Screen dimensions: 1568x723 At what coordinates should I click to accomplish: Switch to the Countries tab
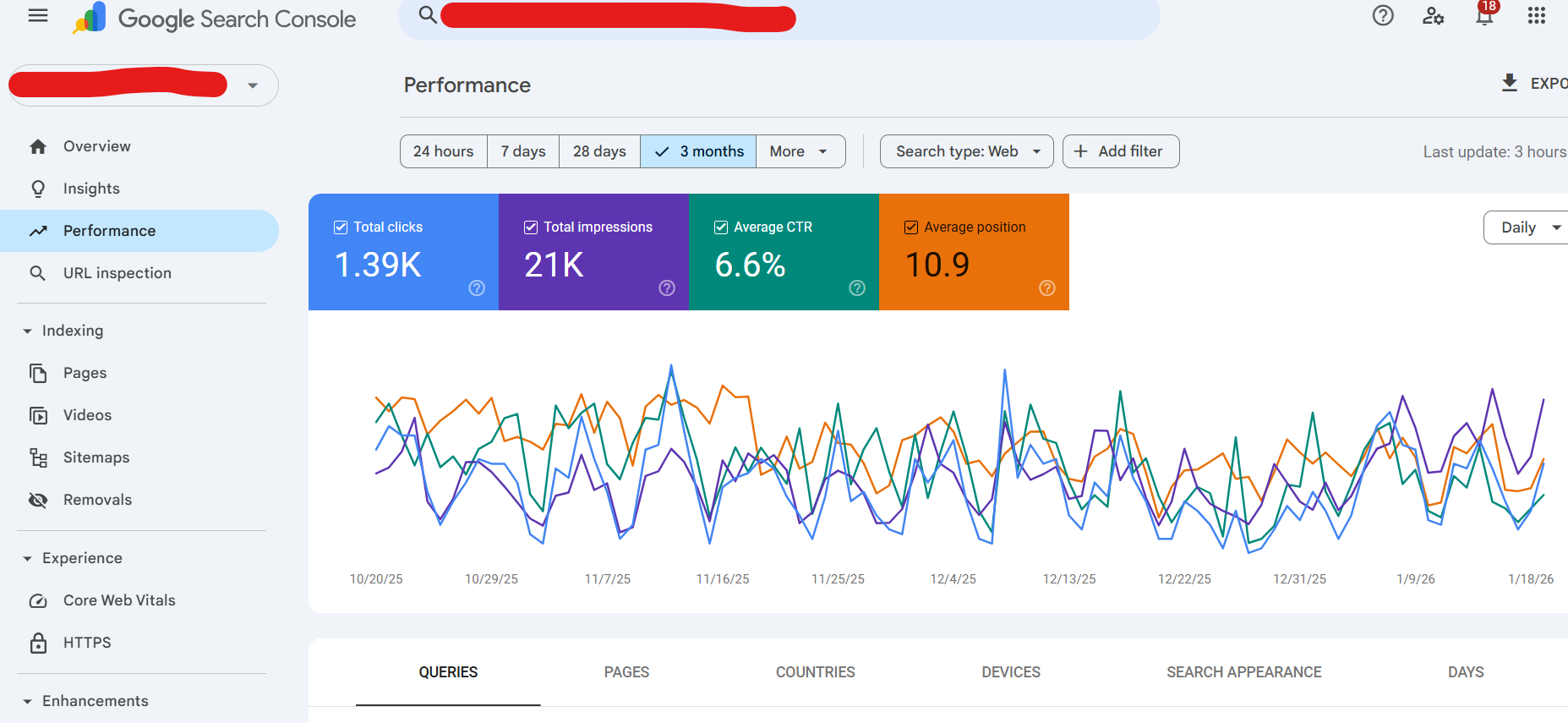(x=815, y=672)
